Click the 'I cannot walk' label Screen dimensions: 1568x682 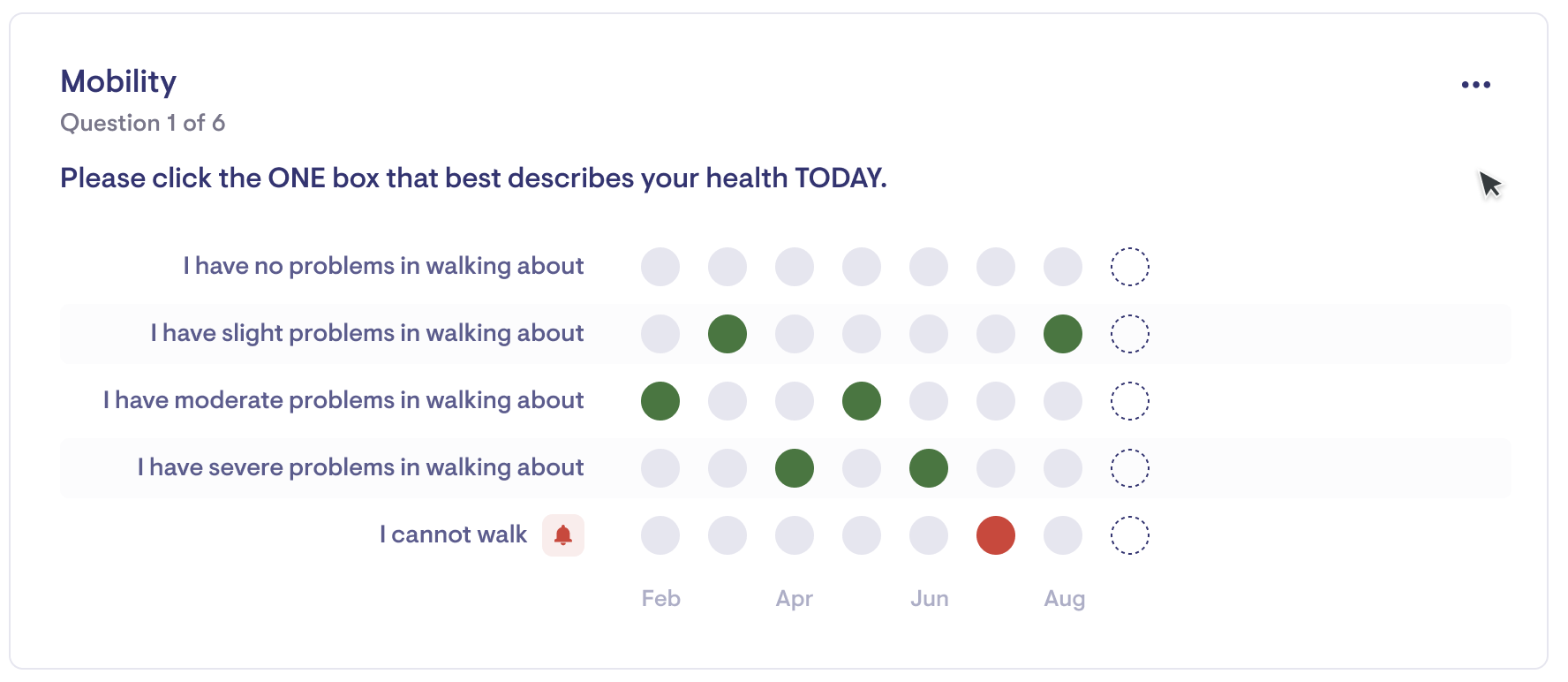point(453,534)
